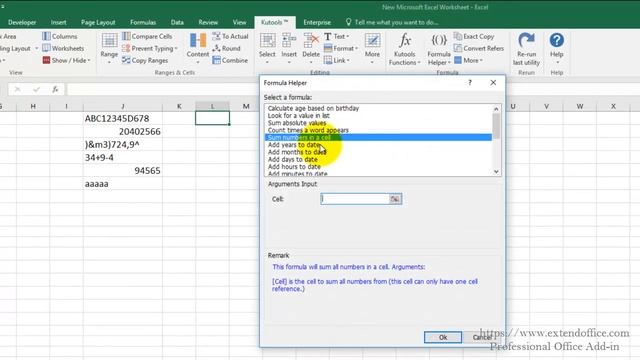Open the Link dropdown
640x360 pixels.
336,60
